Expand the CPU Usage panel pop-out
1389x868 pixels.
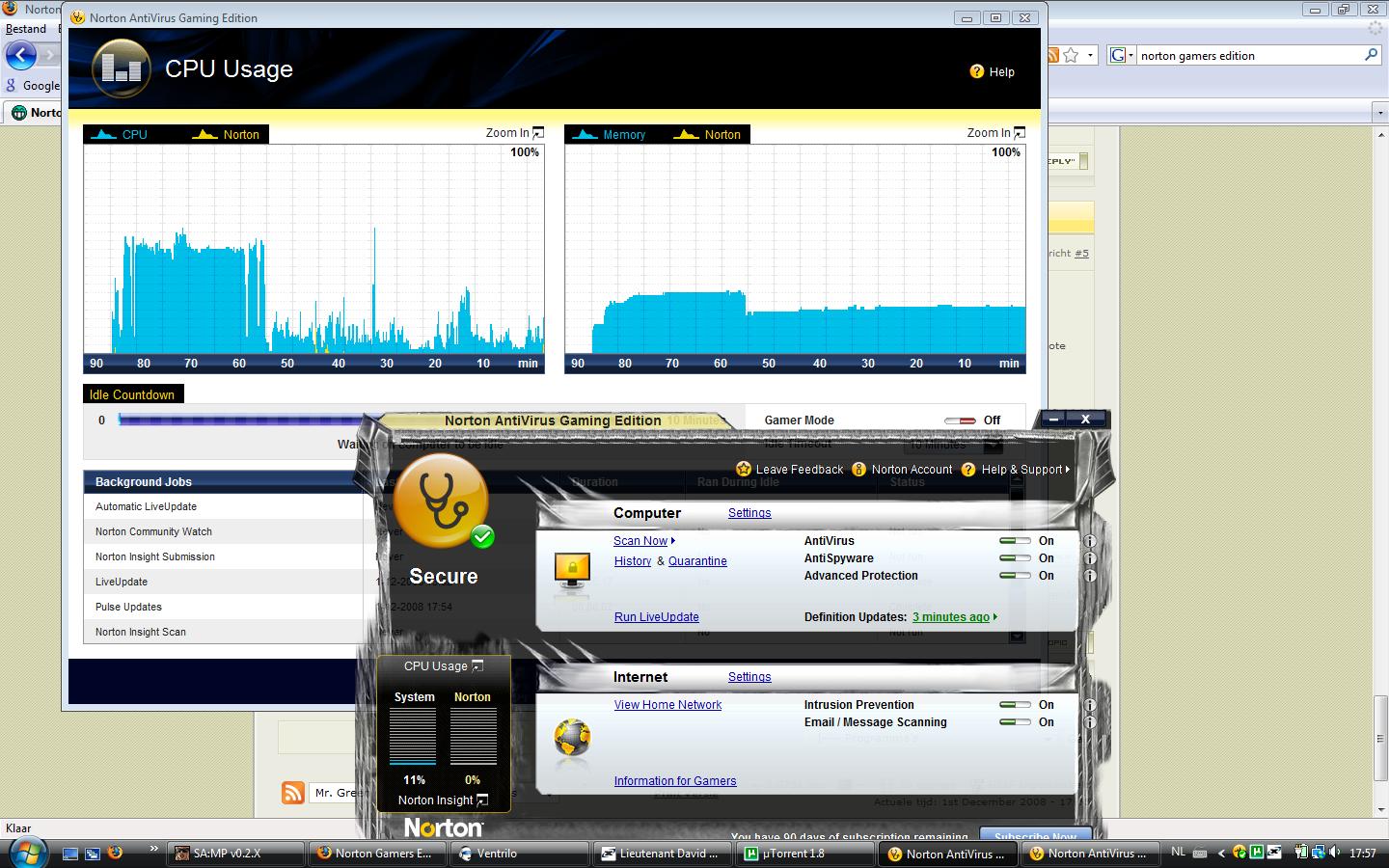[x=477, y=665]
